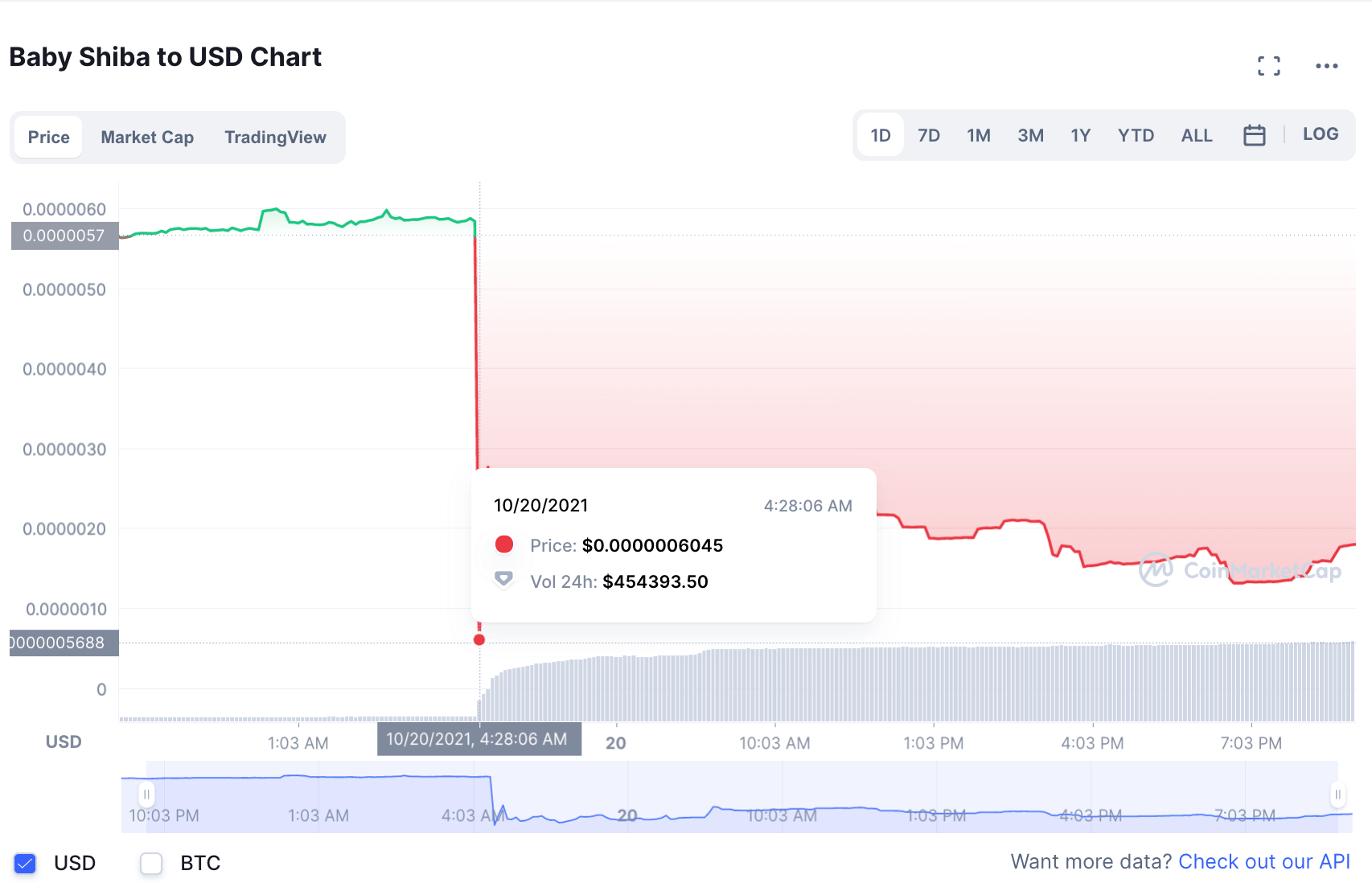Image resolution: width=1372 pixels, height=883 pixels.
Task: Select the 7D time range
Action: click(x=928, y=134)
